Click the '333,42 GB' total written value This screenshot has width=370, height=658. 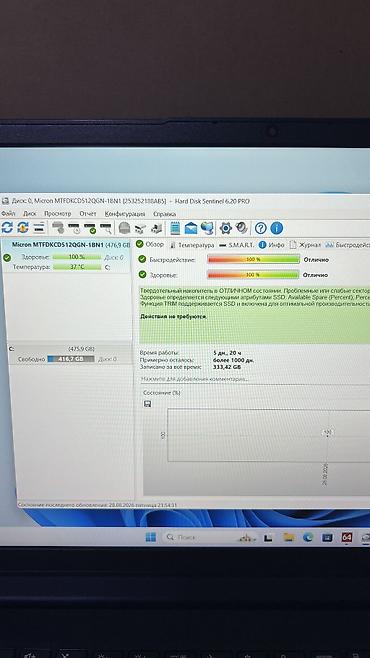(227, 367)
